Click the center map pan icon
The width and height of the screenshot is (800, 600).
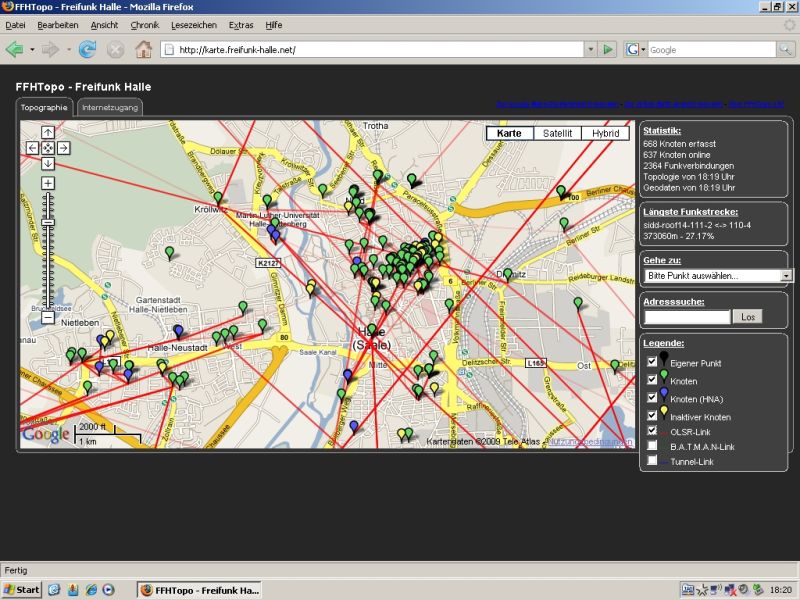pos(48,148)
